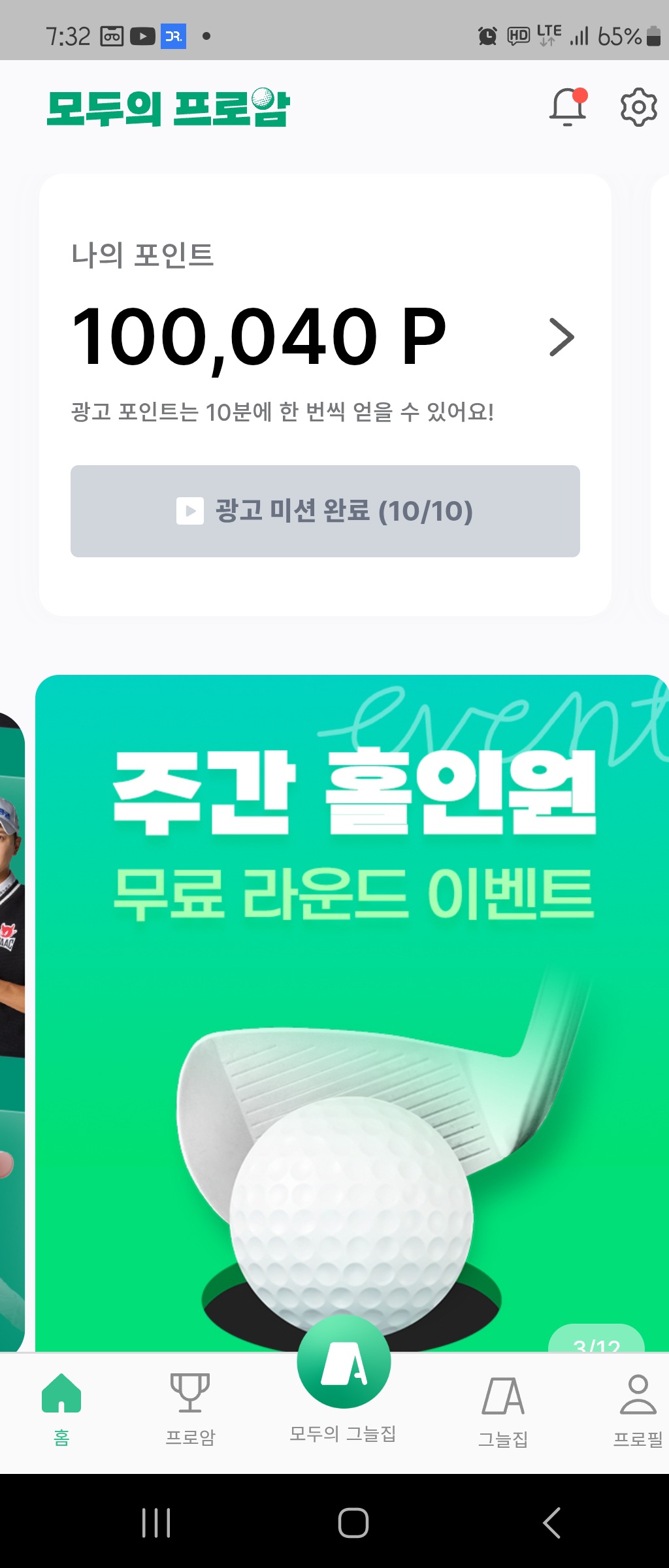Viewport: 669px width, 1568px height.
Task: Tap the 프로필 person icon
Action: [638, 1395]
